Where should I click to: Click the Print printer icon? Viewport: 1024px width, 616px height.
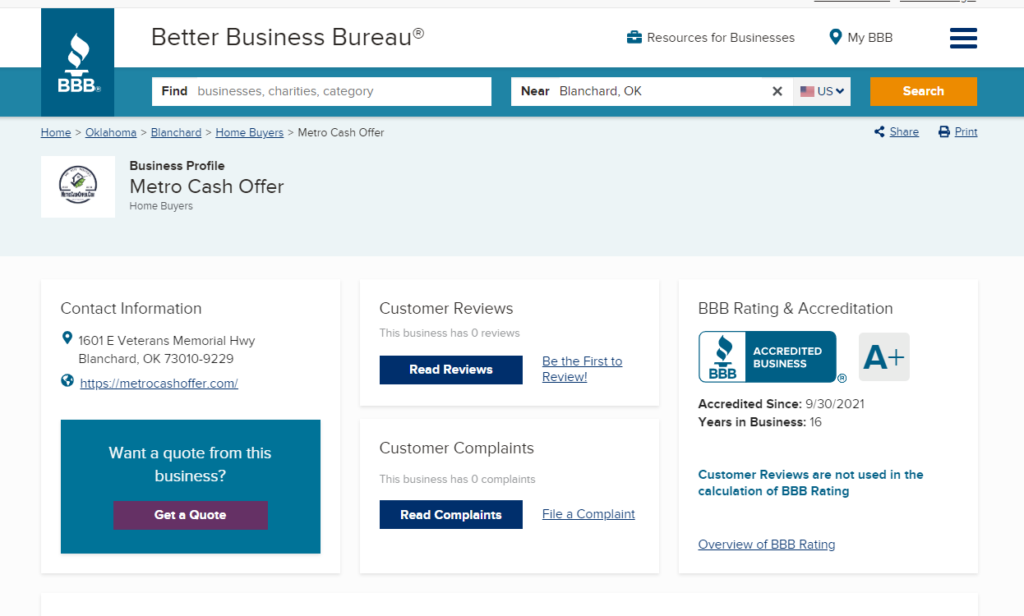coord(944,132)
